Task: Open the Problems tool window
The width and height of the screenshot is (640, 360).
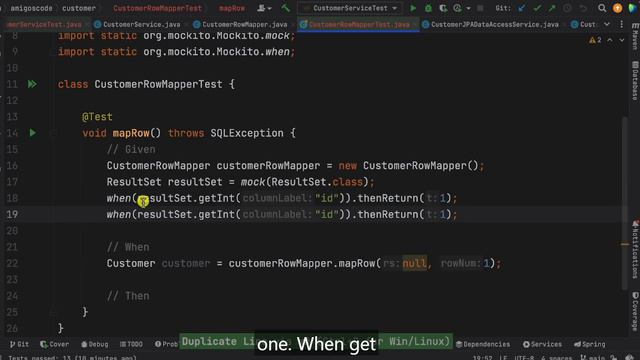Action: [x=166, y=344]
